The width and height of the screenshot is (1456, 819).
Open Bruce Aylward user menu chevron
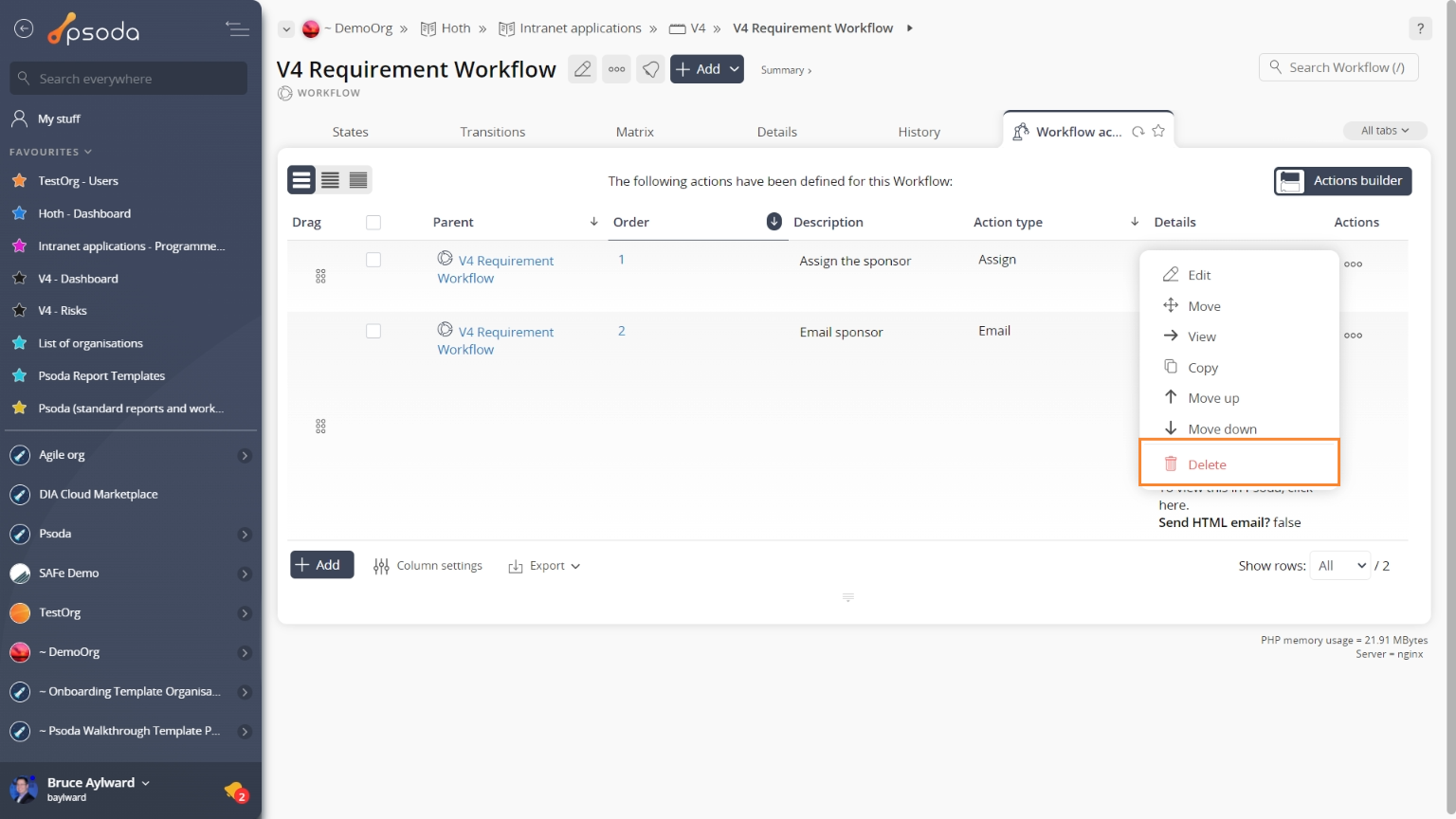tap(145, 783)
